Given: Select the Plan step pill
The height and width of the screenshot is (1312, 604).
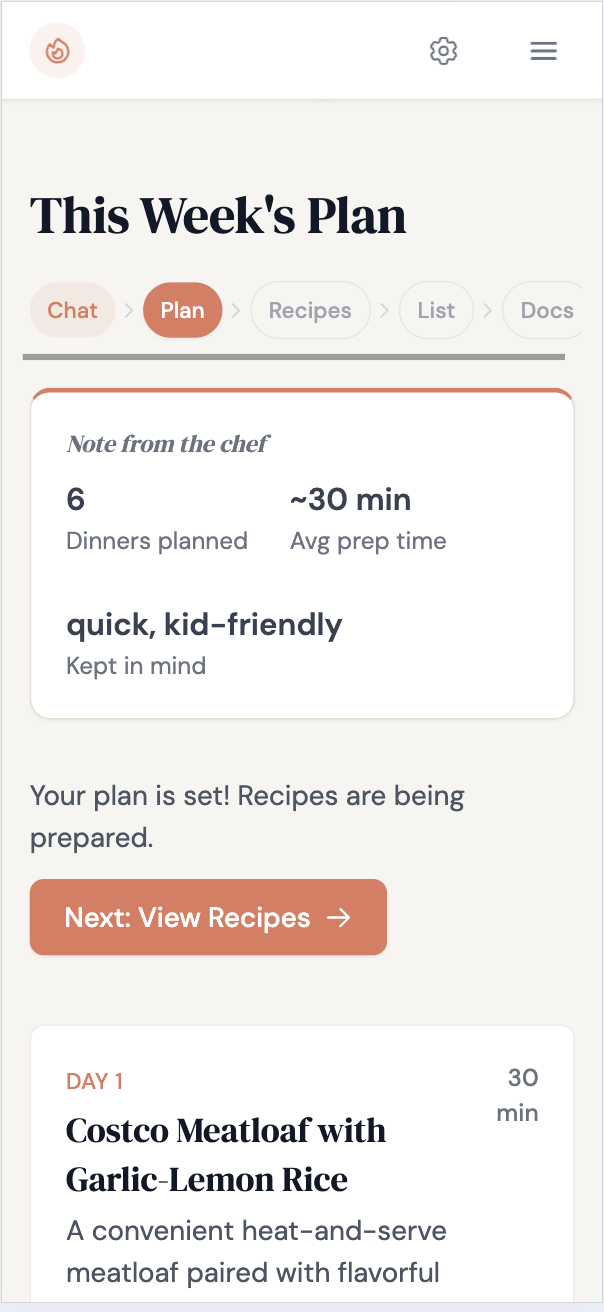Looking at the screenshot, I should (182, 310).
